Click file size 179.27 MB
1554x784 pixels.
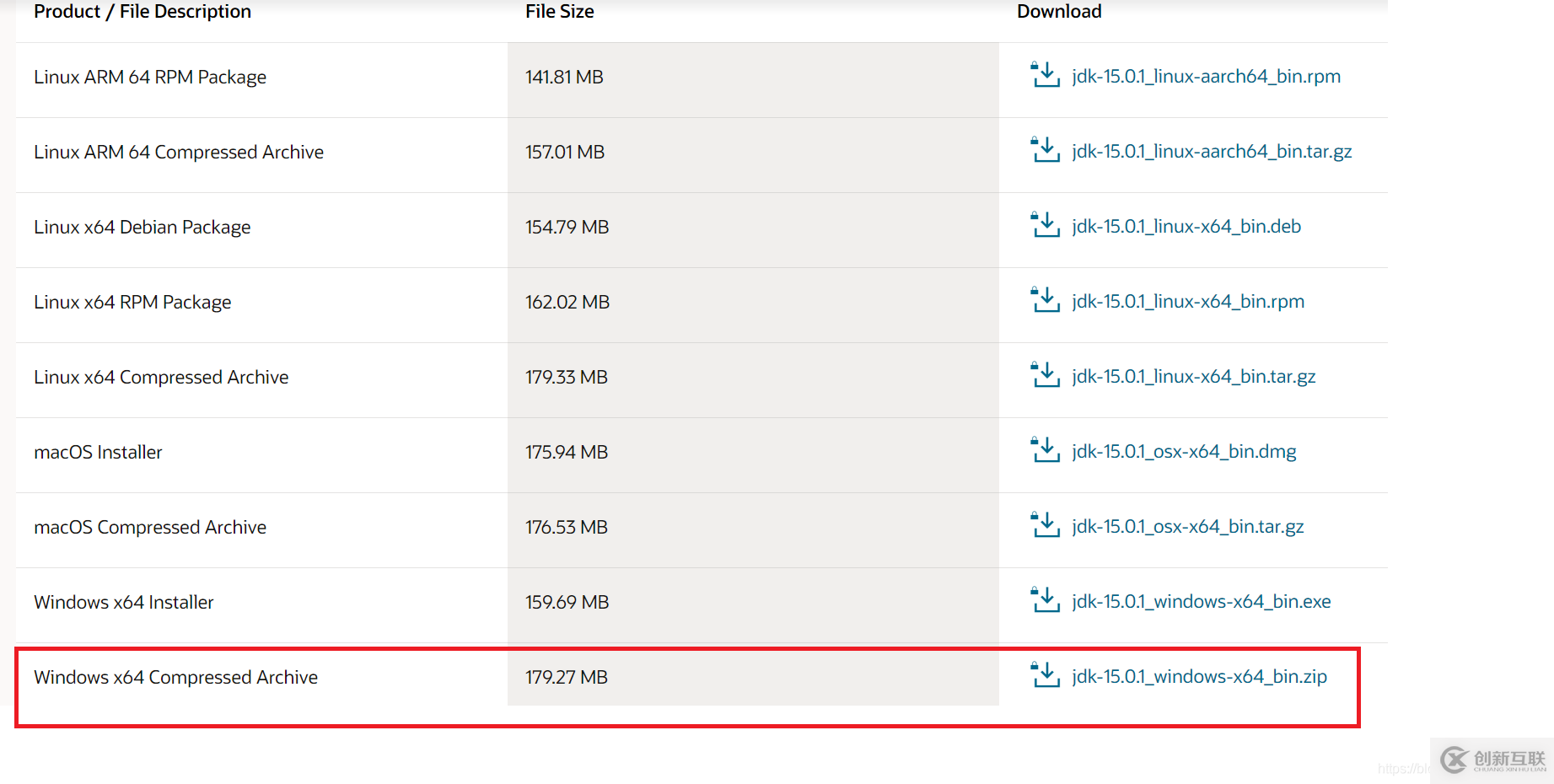[x=567, y=678]
